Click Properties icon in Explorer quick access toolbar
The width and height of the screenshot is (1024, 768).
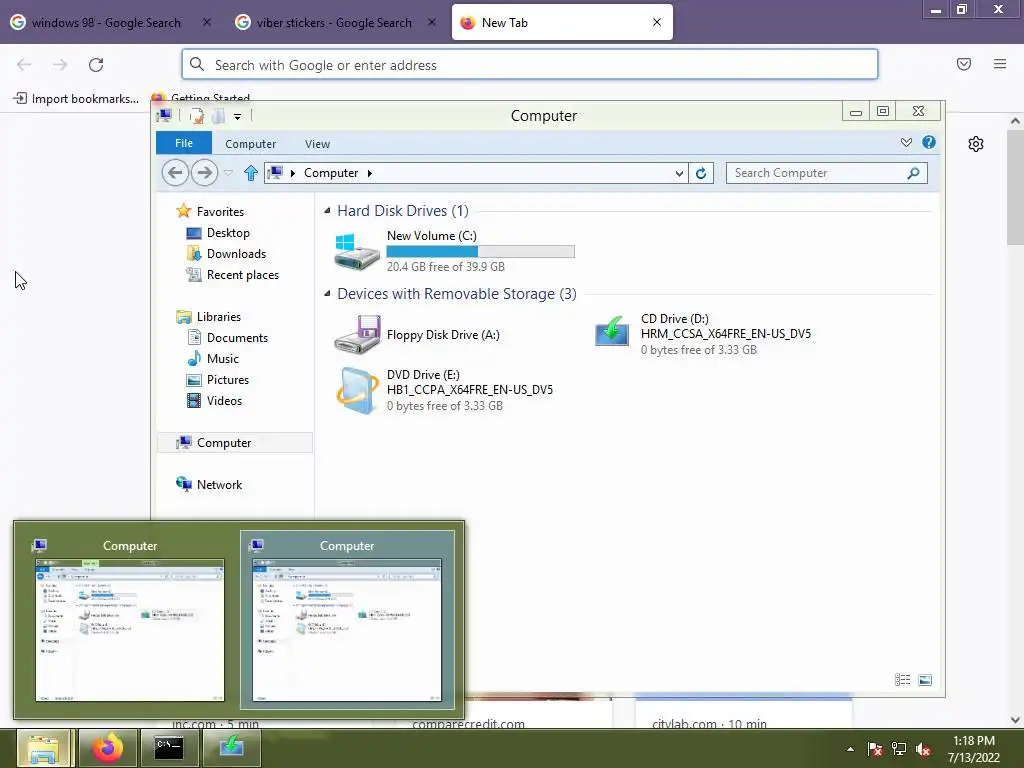pyautogui.click(x=197, y=116)
